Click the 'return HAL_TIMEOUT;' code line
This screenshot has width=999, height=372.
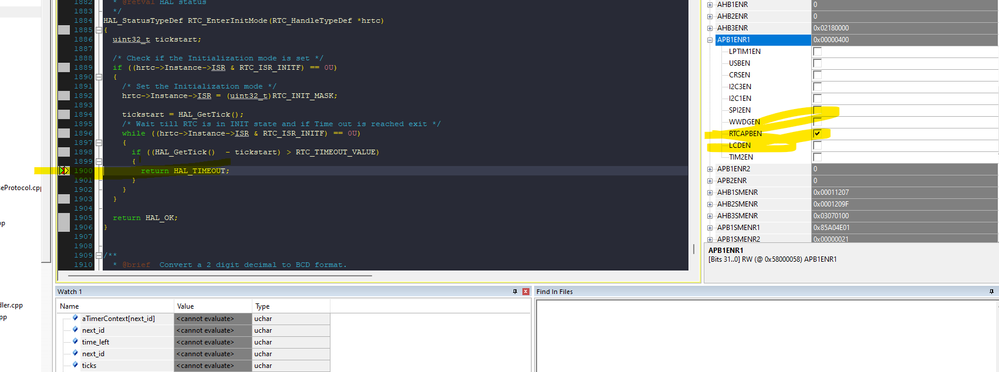[185, 171]
